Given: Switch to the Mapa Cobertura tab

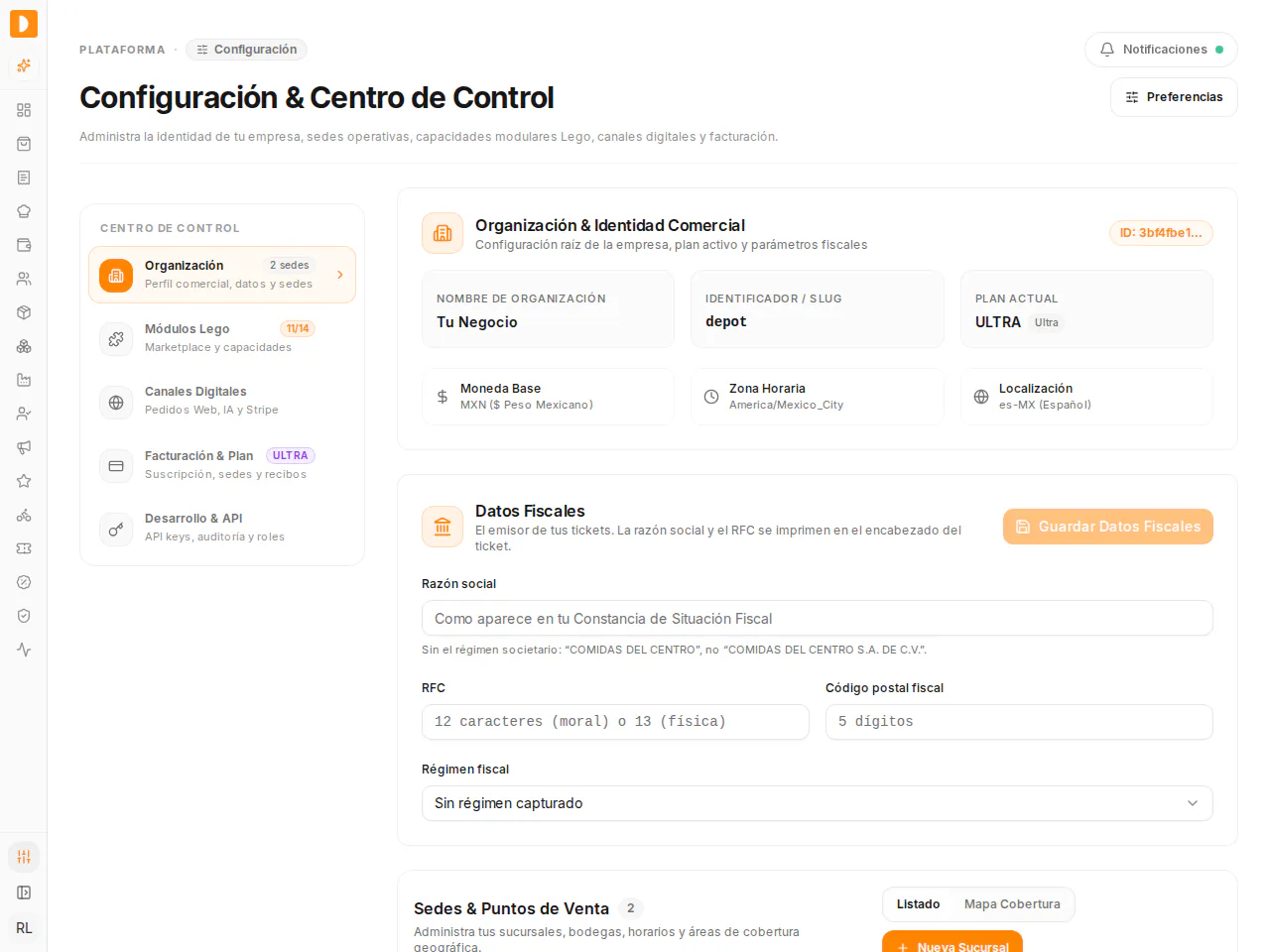Looking at the screenshot, I should click(1012, 904).
